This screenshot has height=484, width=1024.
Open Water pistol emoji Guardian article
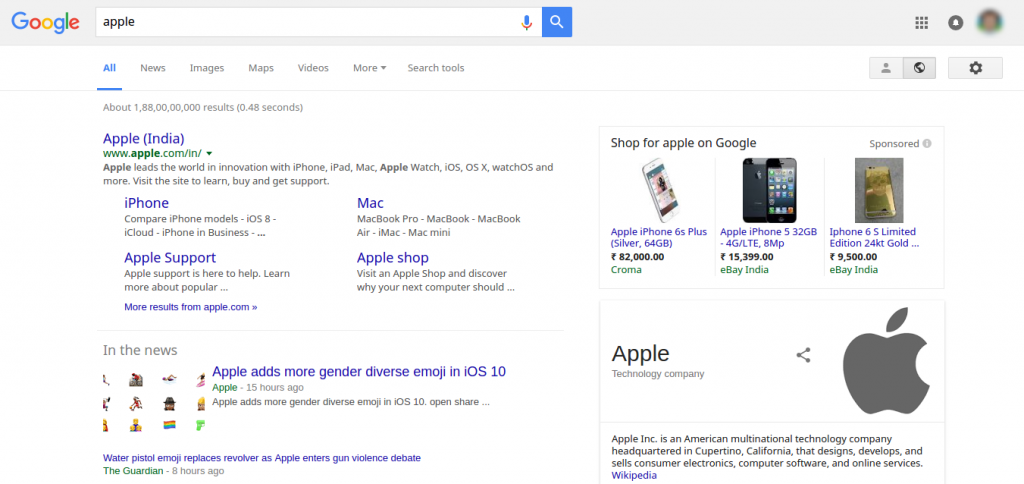tap(262, 458)
